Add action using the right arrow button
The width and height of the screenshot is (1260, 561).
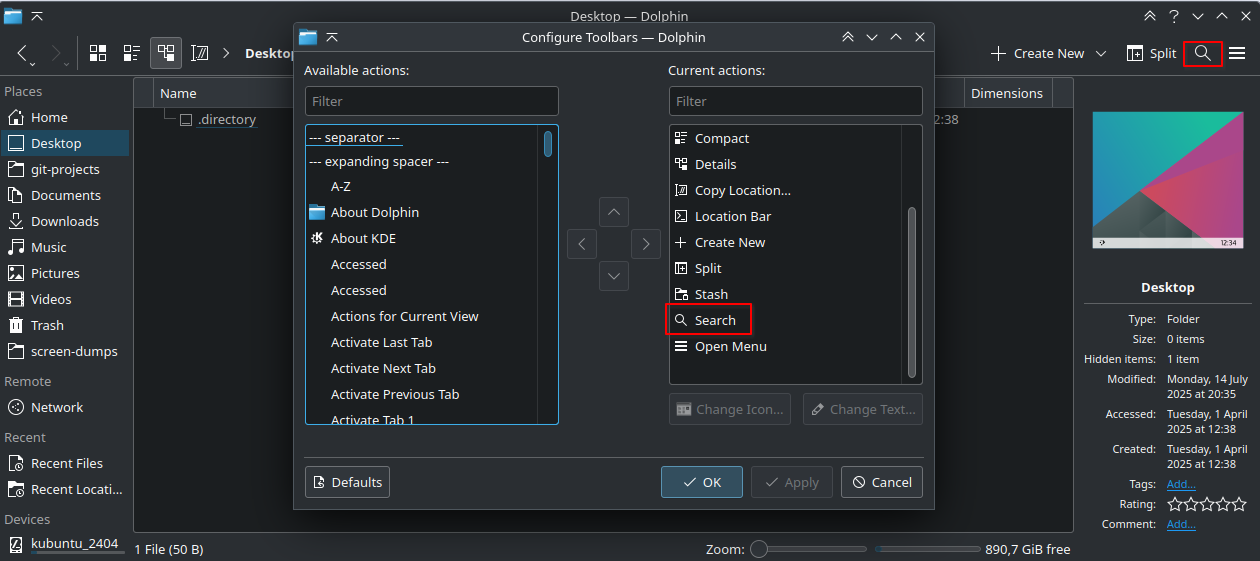coord(646,243)
